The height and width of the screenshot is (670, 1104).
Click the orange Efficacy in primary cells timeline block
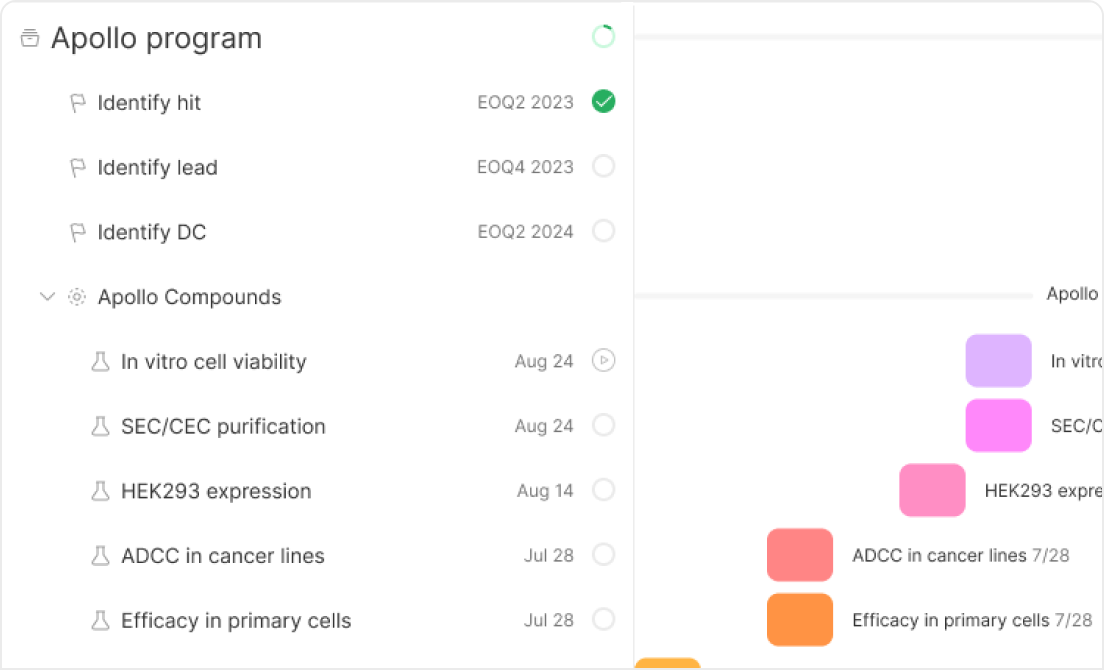tap(800, 619)
